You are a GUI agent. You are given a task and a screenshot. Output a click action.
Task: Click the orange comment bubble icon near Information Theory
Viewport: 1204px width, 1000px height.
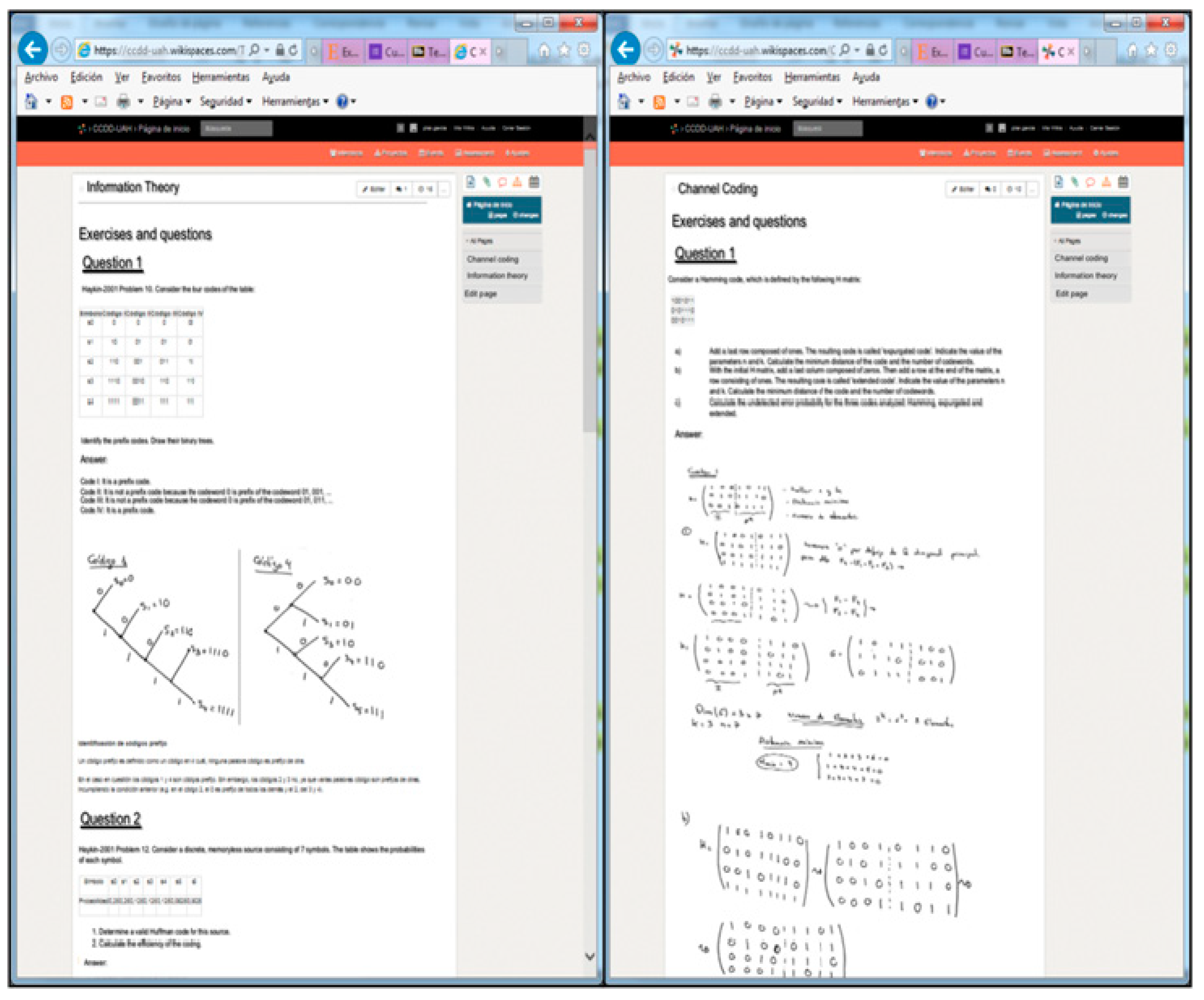[502, 182]
